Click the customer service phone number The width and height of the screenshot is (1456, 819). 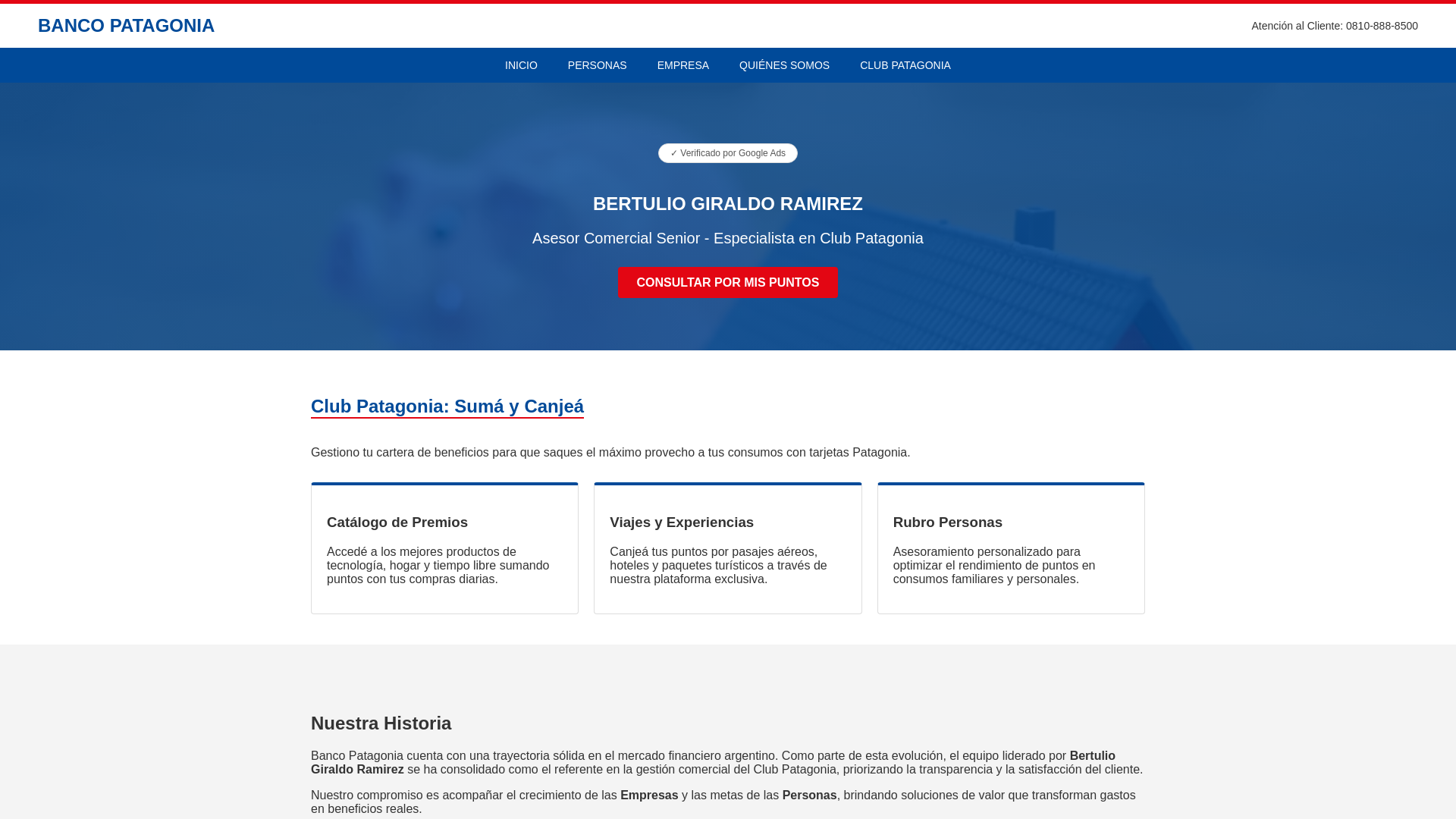coord(1381,26)
